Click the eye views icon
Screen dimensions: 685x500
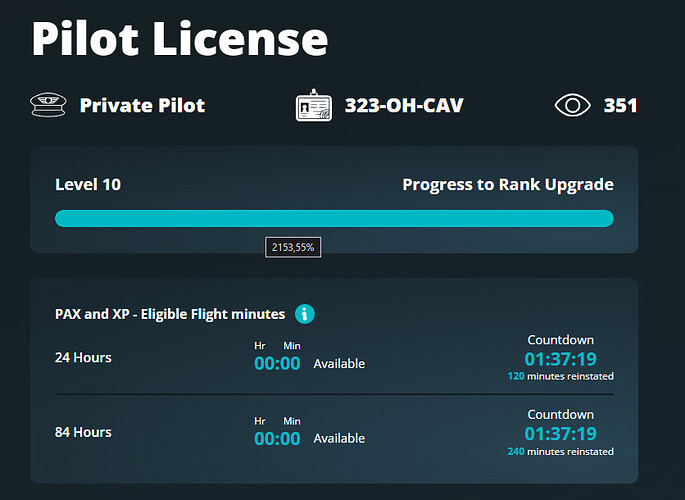tap(573, 105)
